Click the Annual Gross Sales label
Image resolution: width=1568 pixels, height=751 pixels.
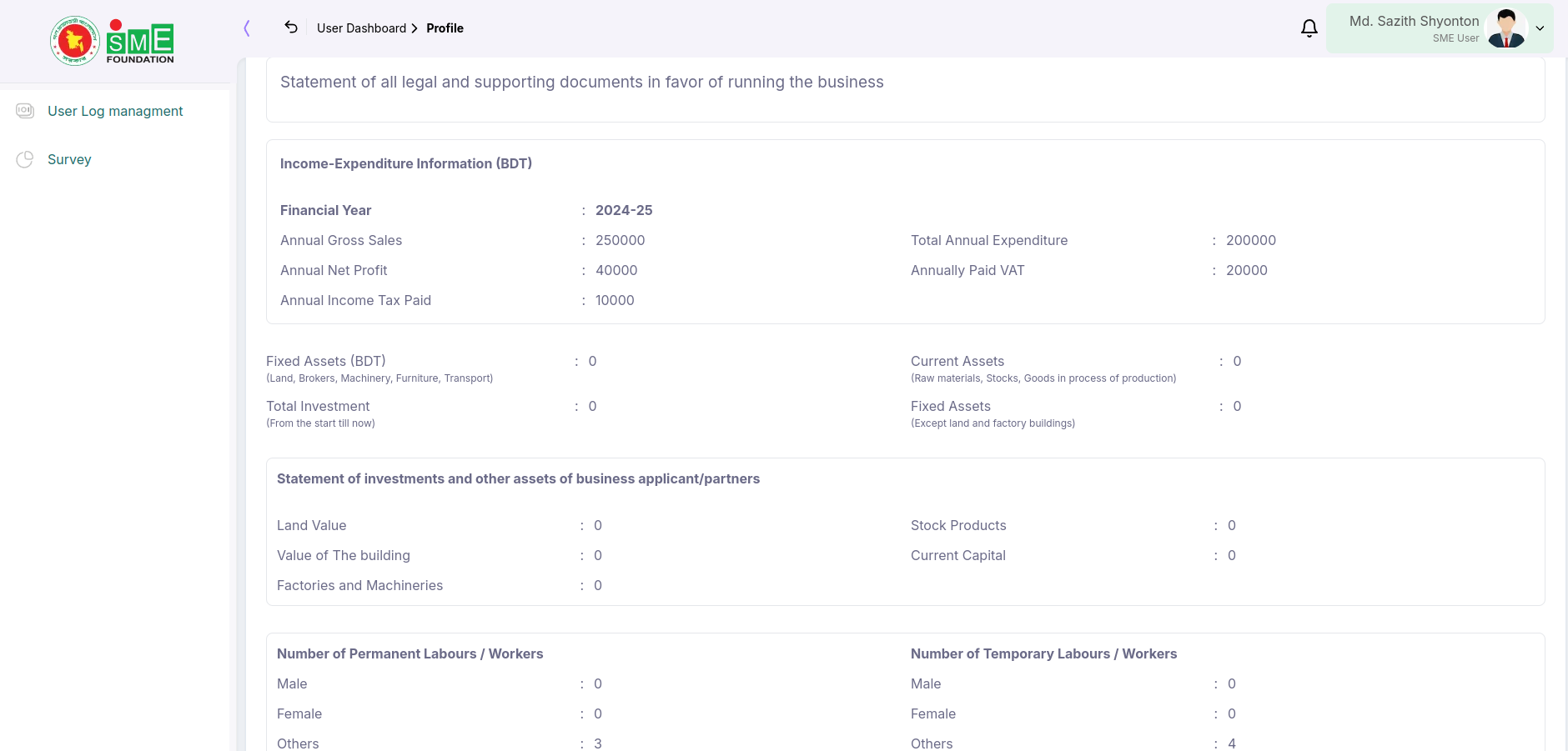click(341, 240)
